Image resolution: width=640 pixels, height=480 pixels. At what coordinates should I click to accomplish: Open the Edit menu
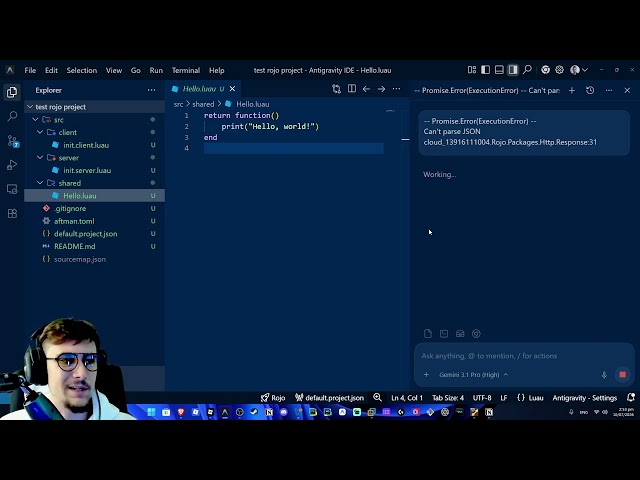coord(51,70)
